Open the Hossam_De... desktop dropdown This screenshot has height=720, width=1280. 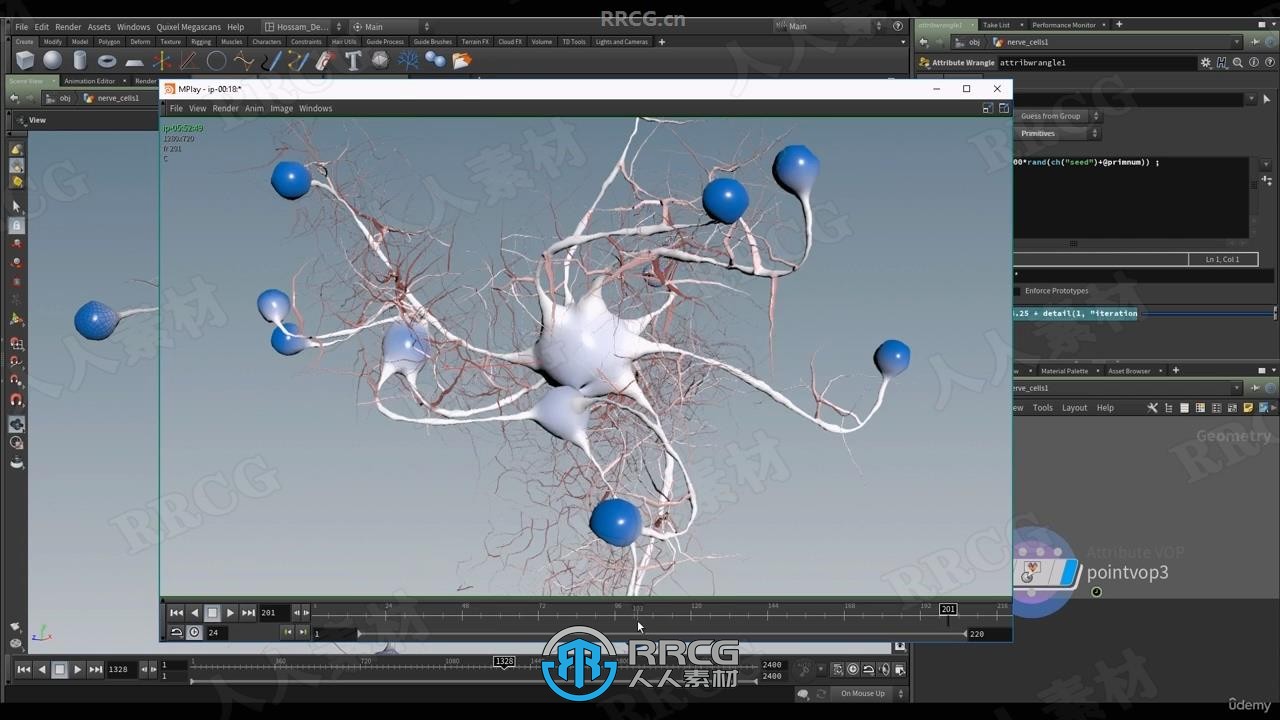304,27
